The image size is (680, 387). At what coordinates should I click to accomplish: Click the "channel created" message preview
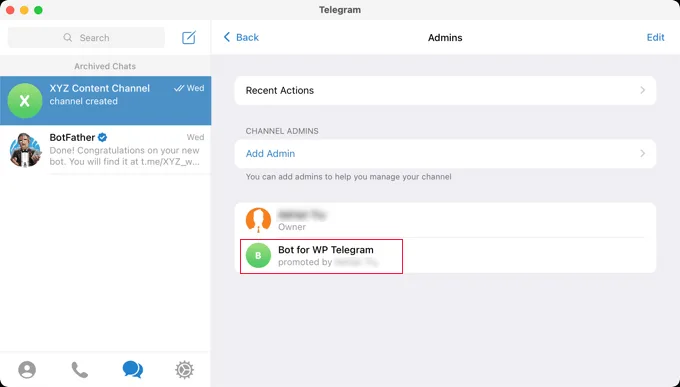(x=83, y=101)
